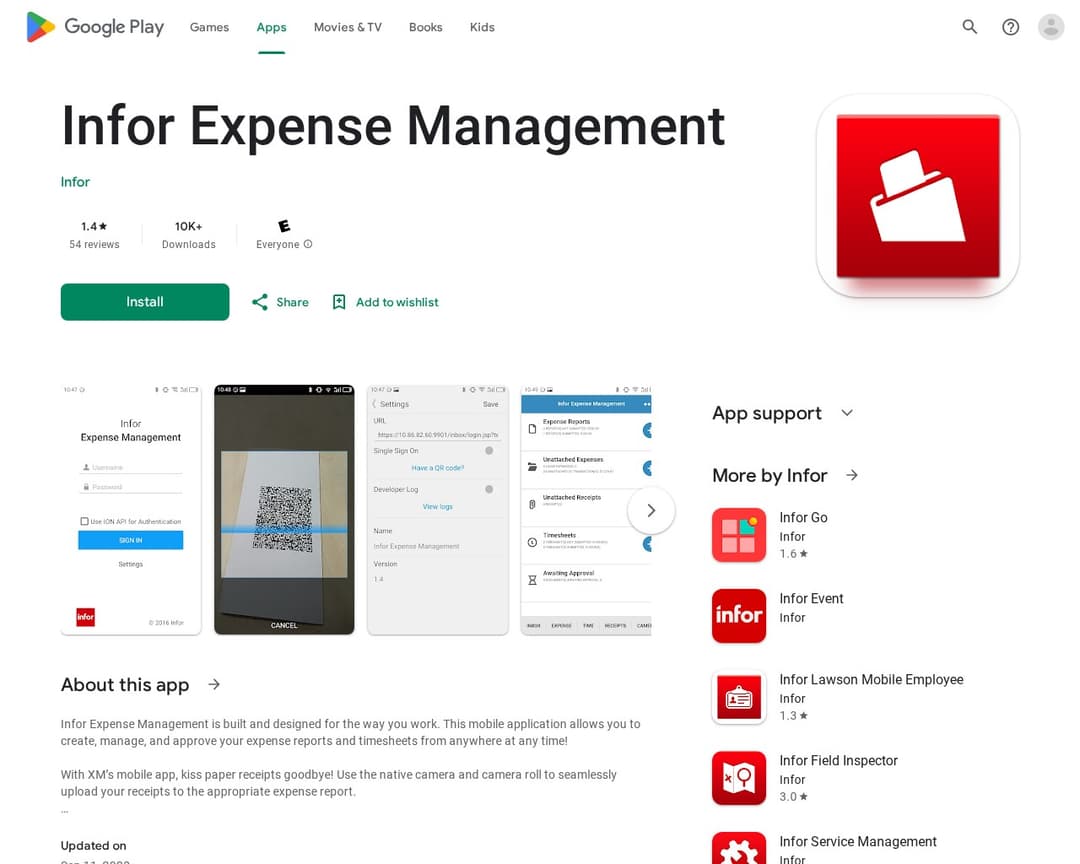Click the Infor Go '1.6★' rating

tap(793, 553)
